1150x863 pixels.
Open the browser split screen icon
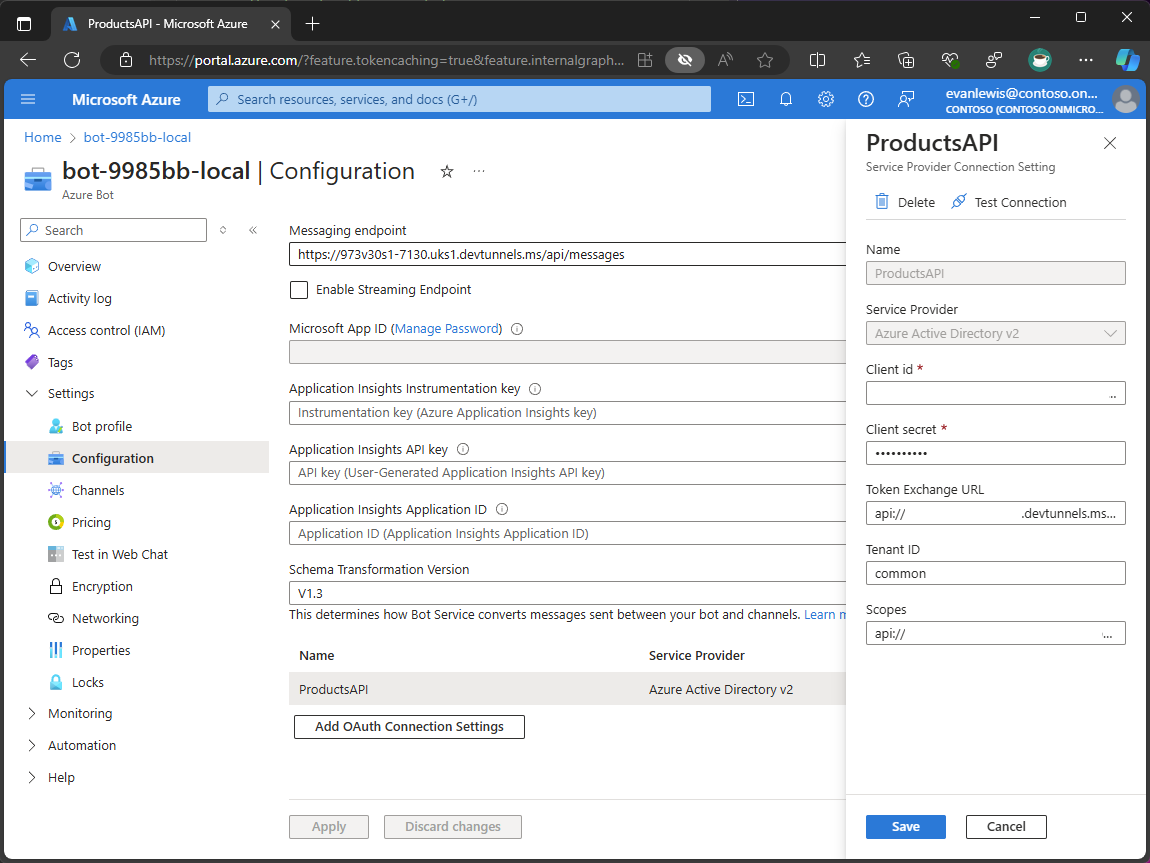(817, 60)
